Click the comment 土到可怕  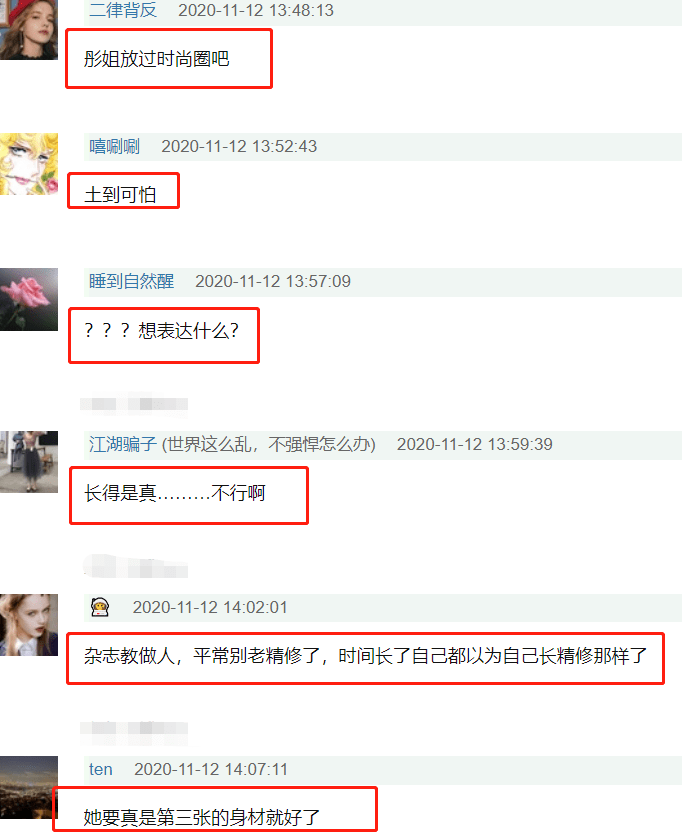point(120,194)
